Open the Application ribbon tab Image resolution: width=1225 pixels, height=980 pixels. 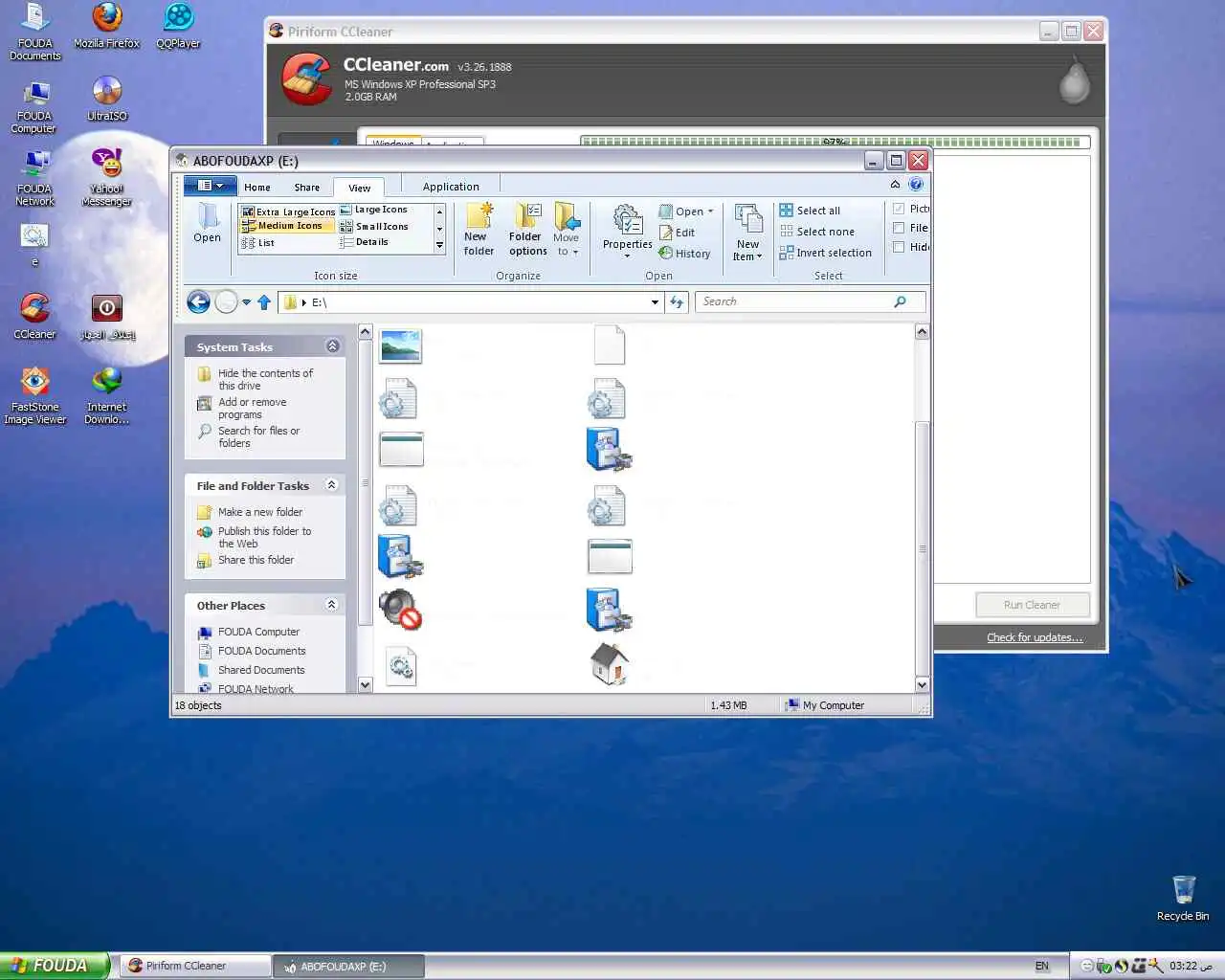click(451, 187)
